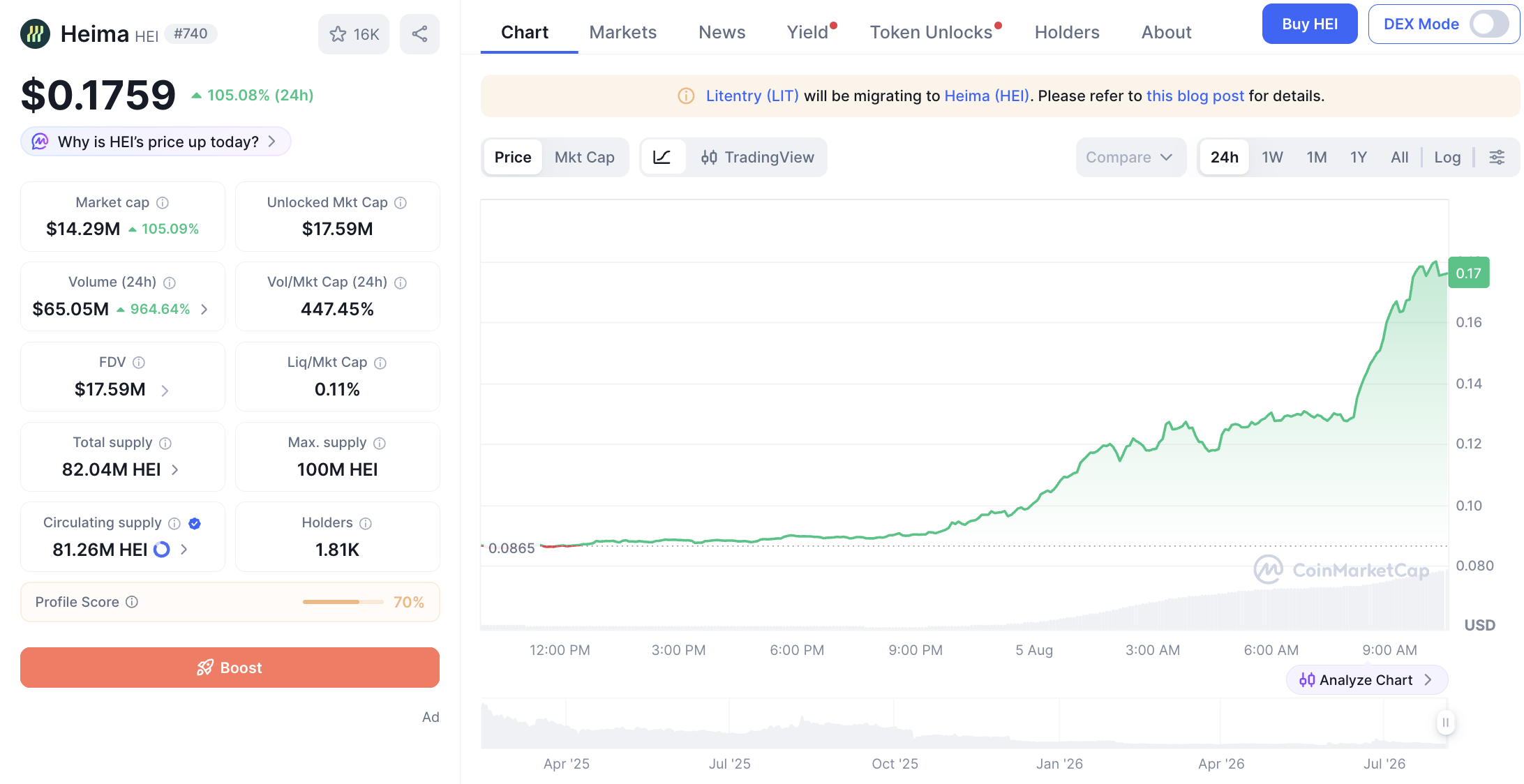Click the #740 rank badge

coord(190,33)
